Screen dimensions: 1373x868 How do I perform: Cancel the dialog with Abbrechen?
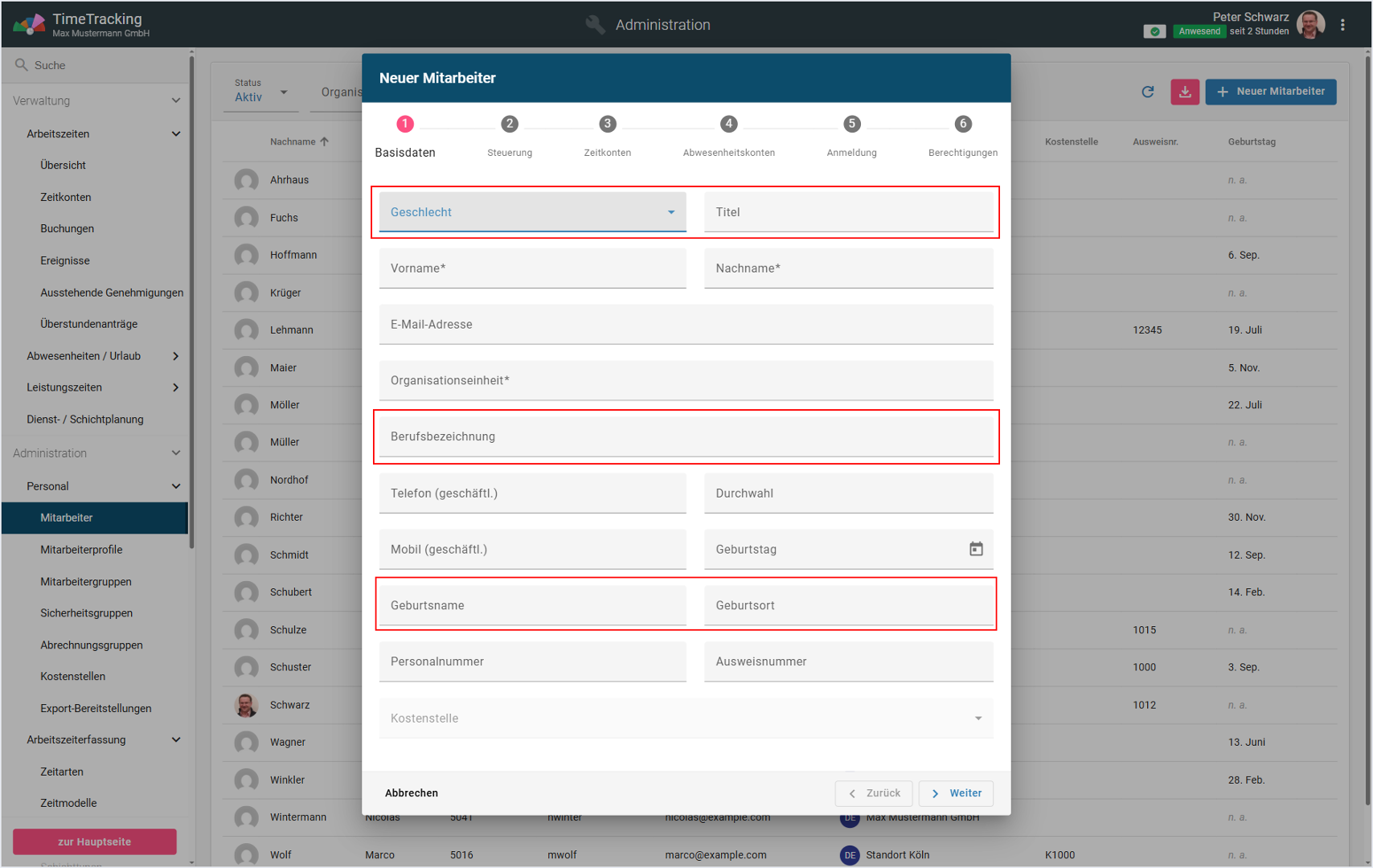[412, 793]
